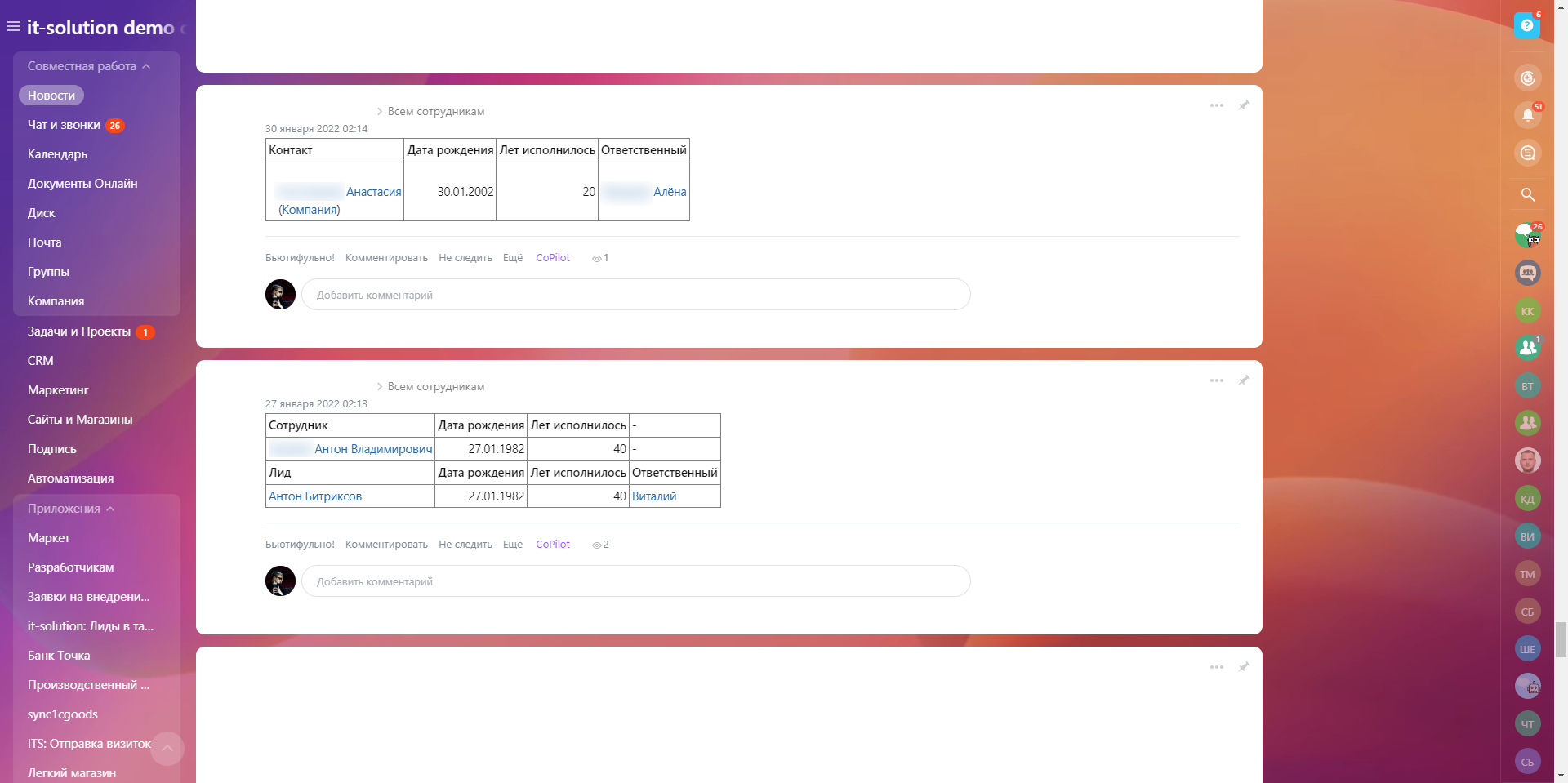Open Чат и звонки section

[64, 125]
